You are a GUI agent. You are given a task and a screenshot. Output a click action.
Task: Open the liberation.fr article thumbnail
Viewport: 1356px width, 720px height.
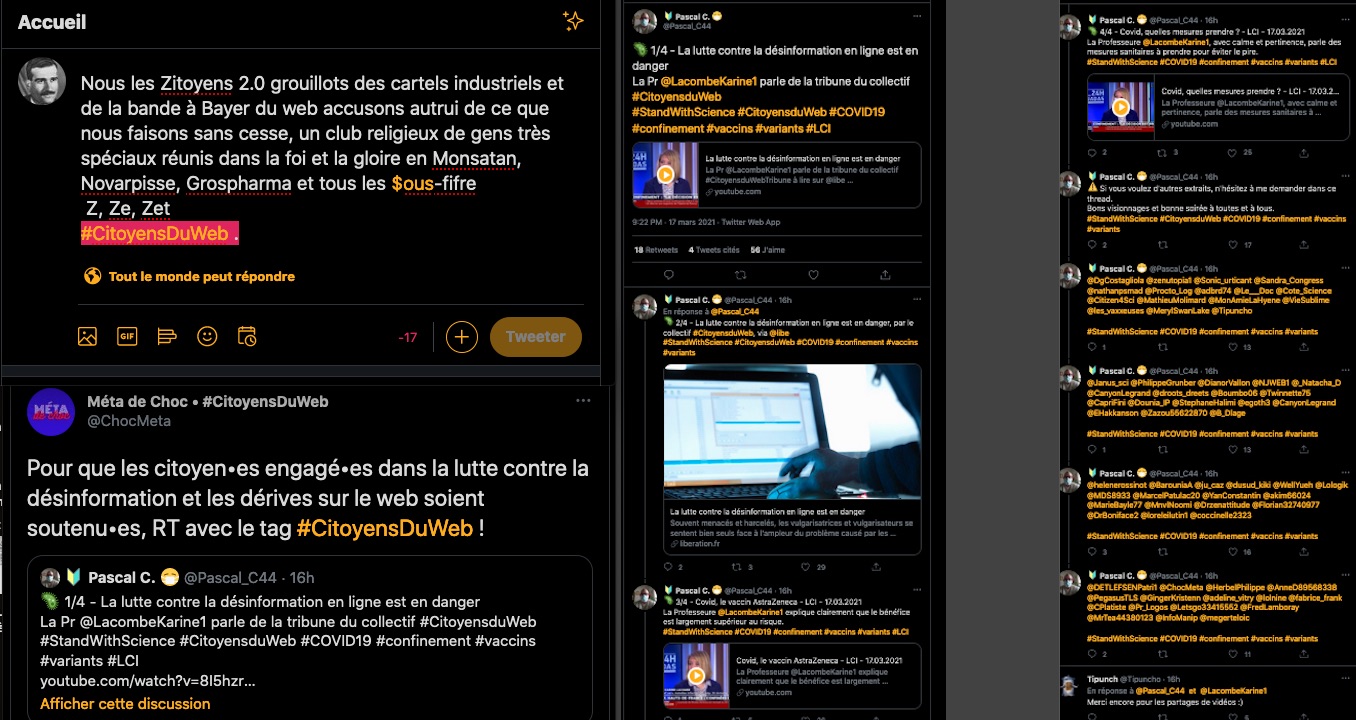click(x=792, y=432)
